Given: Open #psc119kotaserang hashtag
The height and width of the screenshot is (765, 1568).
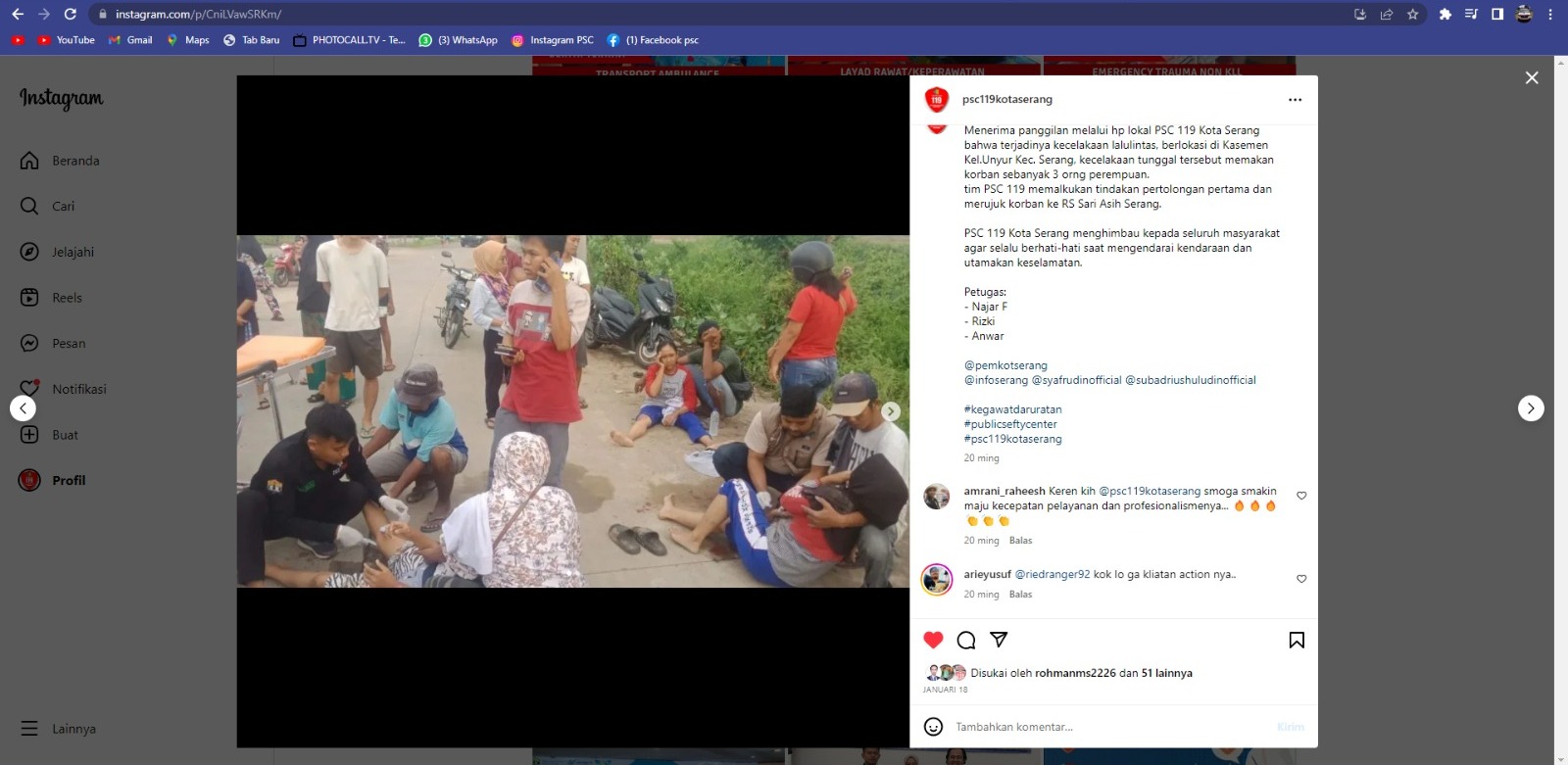Looking at the screenshot, I should point(1012,439).
